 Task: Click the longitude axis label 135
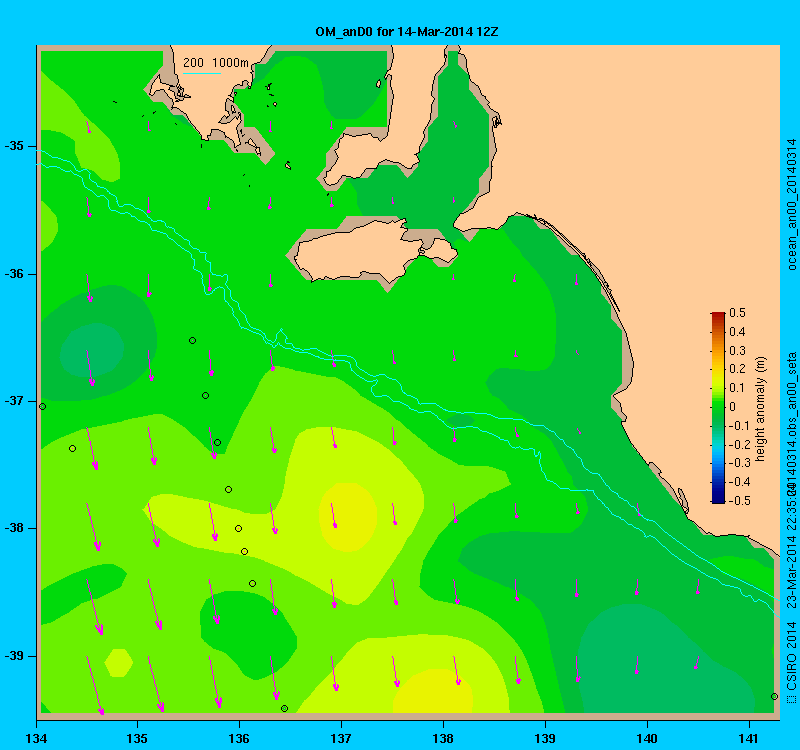(137, 738)
